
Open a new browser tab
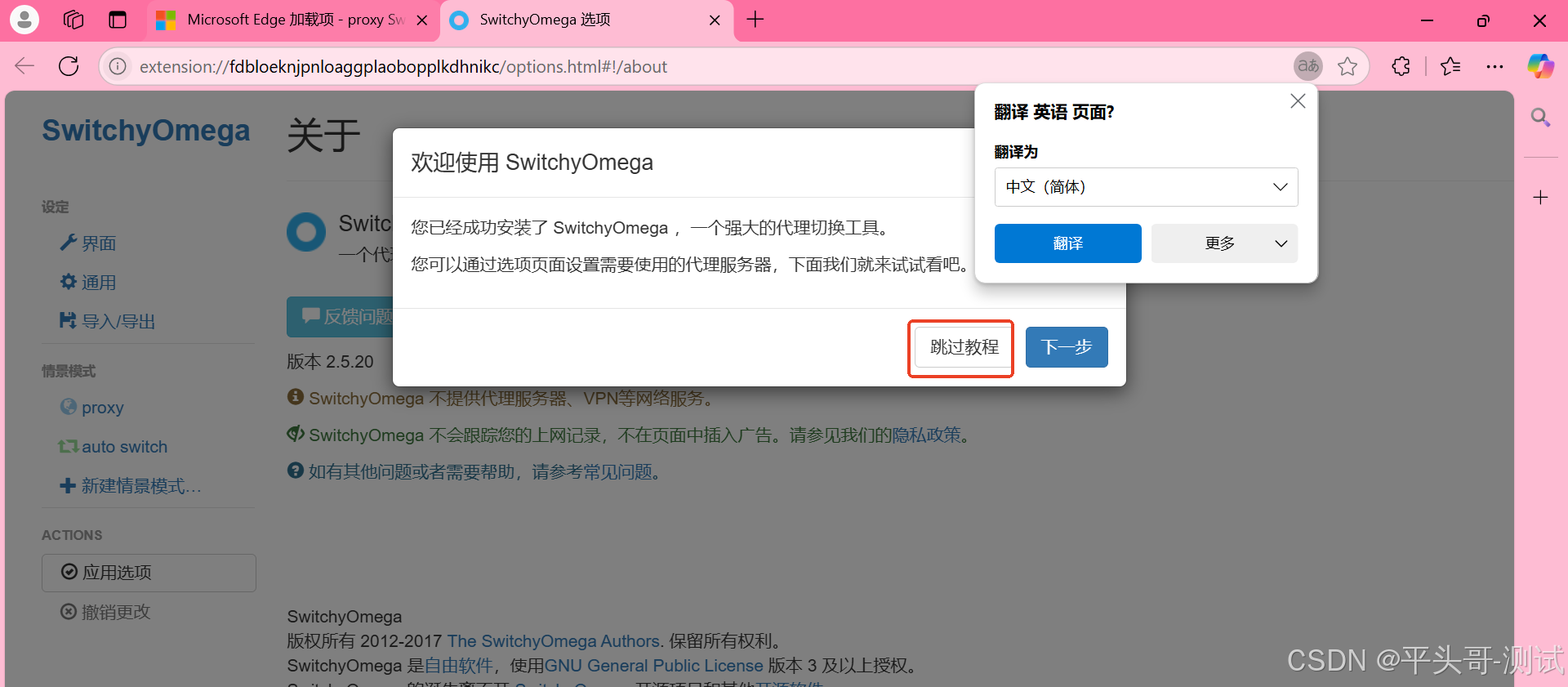click(755, 20)
